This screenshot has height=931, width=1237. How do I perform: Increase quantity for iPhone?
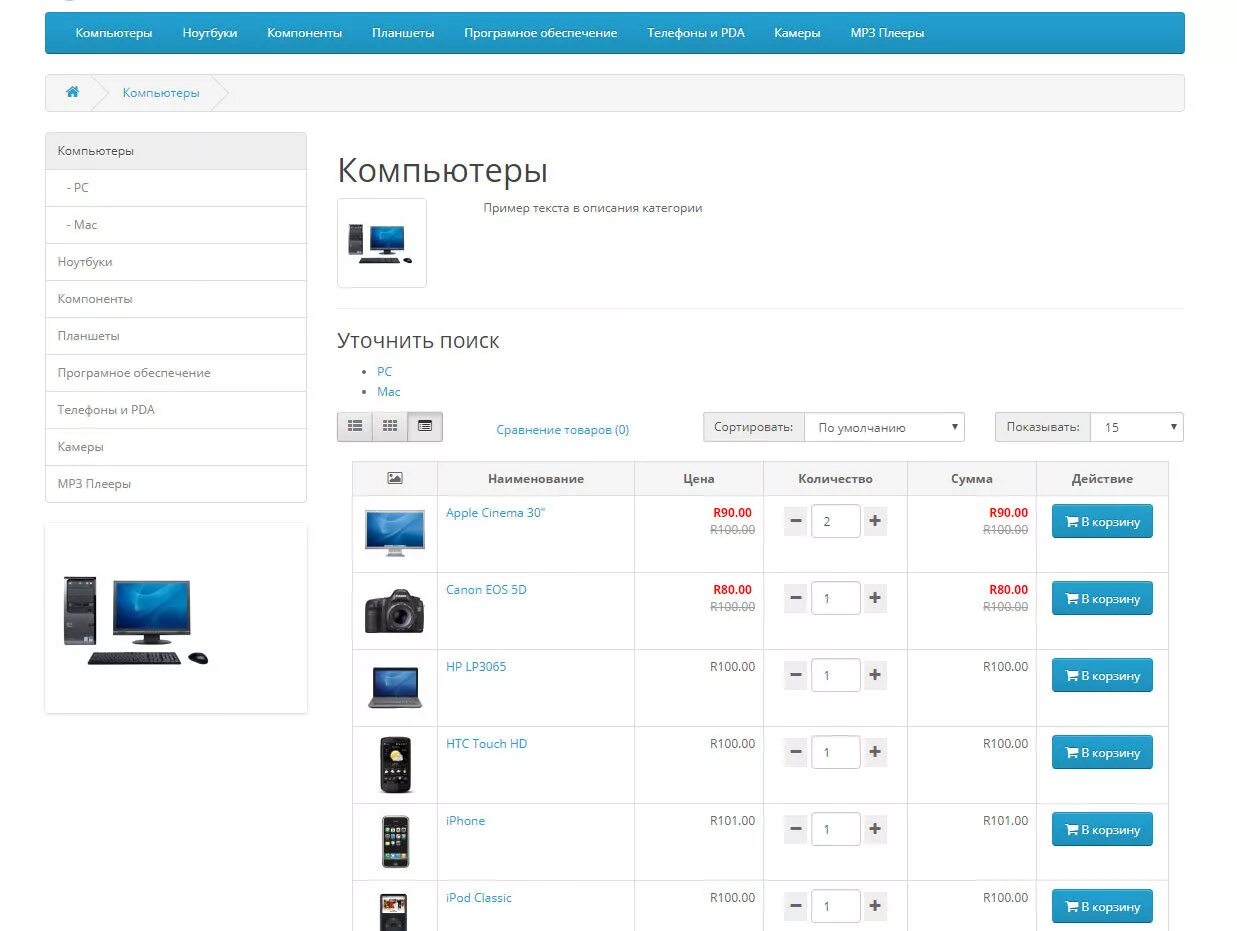click(x=875, y=829)
